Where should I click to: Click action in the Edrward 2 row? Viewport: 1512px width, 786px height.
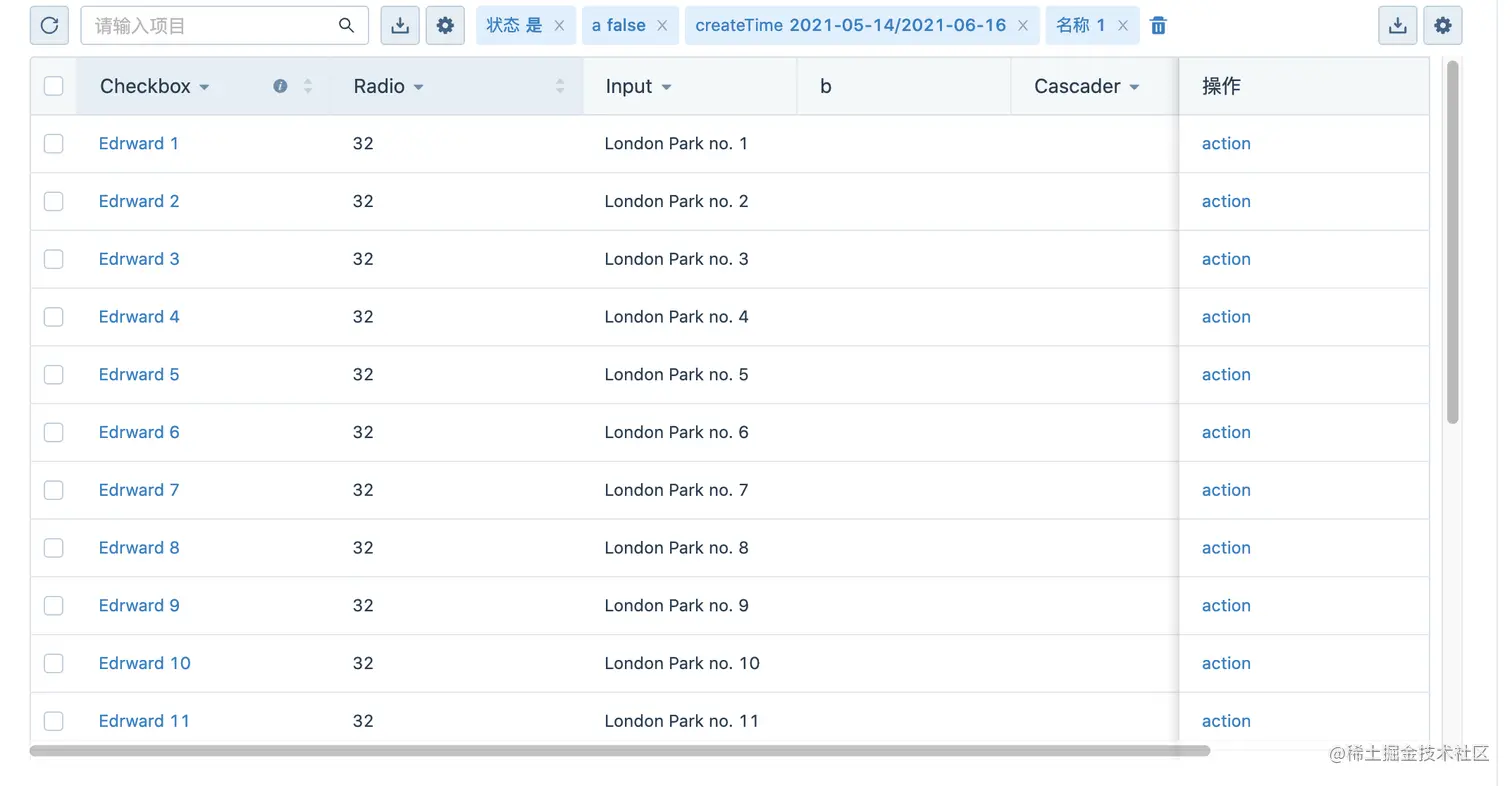pos(1226,202)
